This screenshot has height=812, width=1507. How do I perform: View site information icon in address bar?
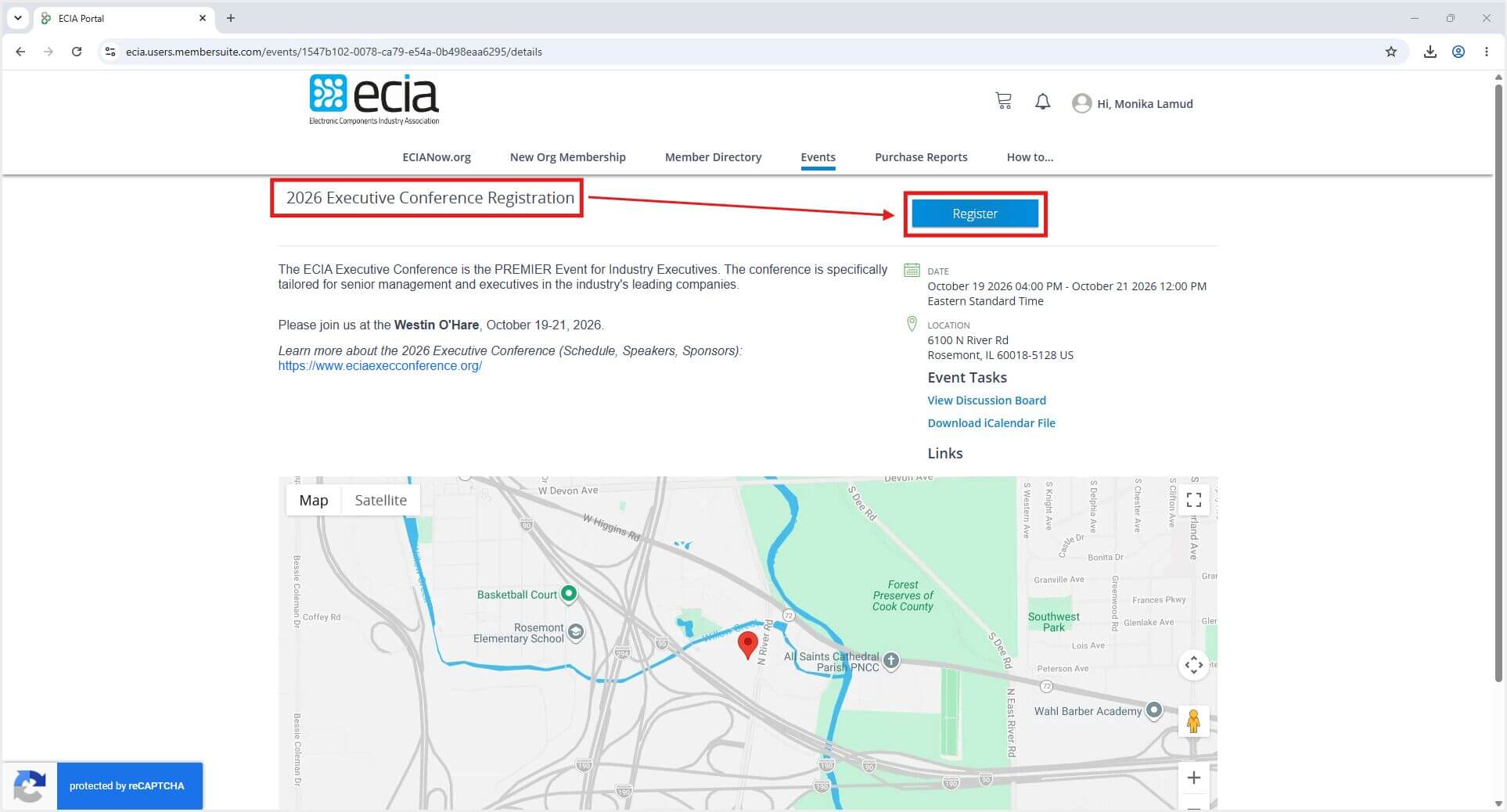[110, 52]
